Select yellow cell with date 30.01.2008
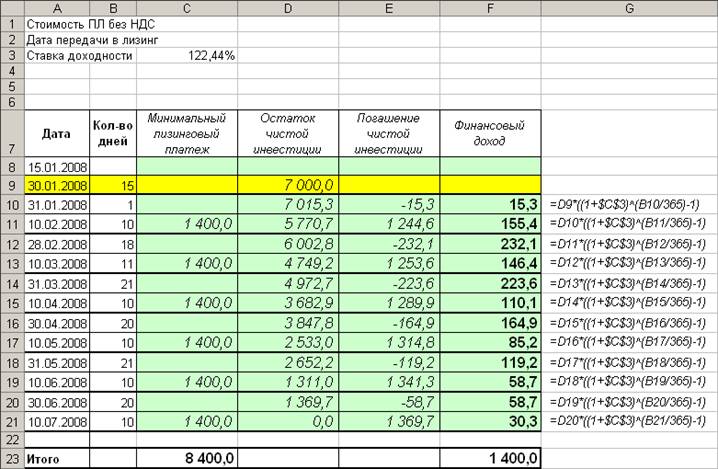The width and height of the screenshot is (718, 469). pyautogui.click(x=58, y=185)
